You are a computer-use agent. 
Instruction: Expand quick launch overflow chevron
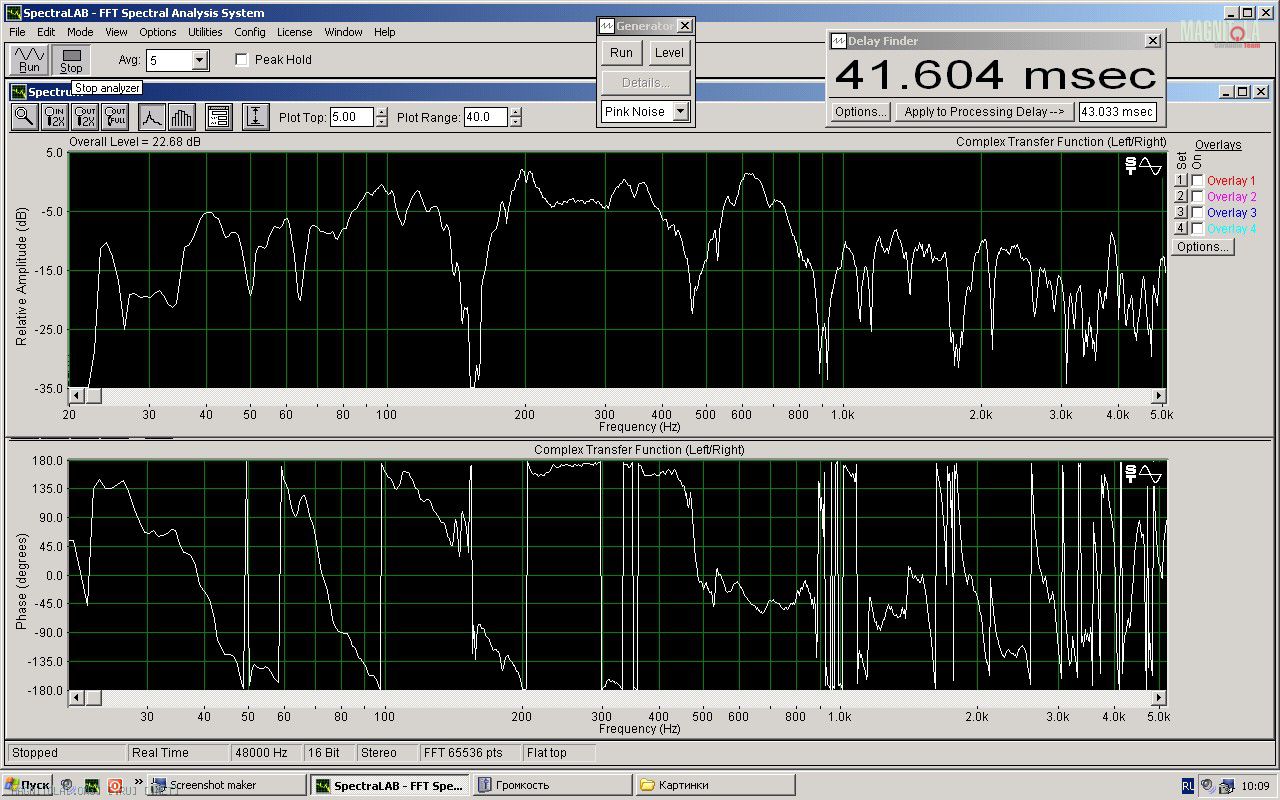[139, 783]
